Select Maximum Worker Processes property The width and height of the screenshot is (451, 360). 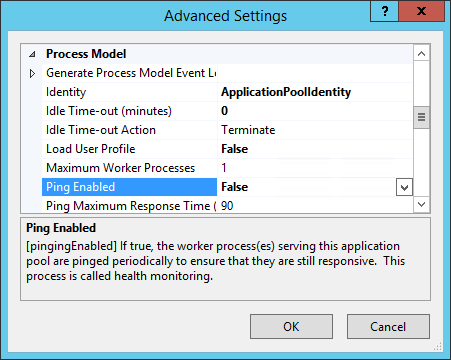(x=129, y=168)
